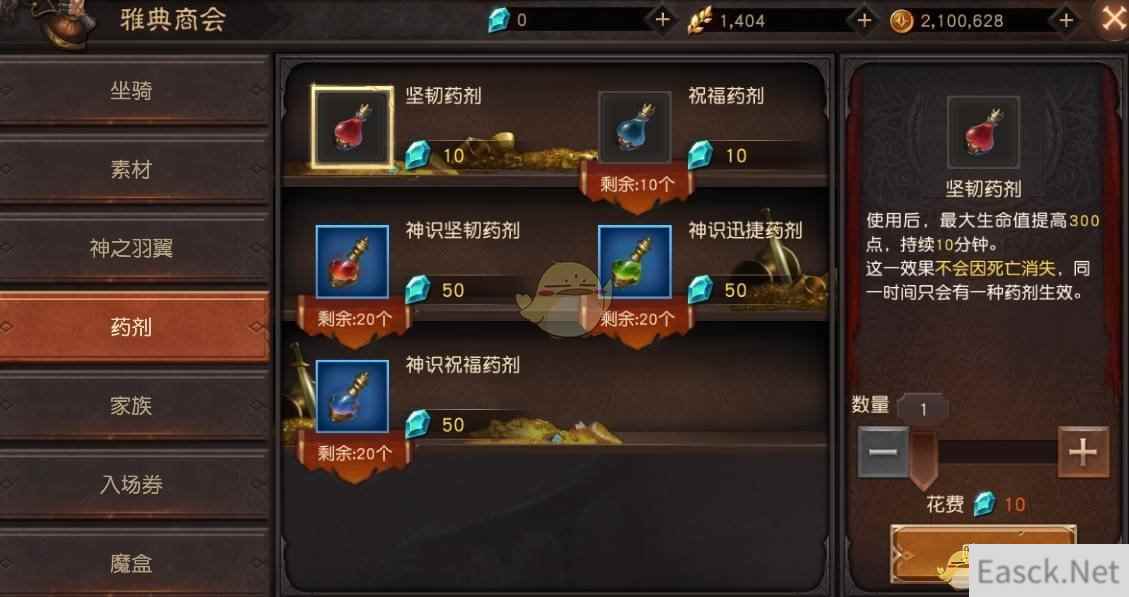The height and width of the screenshot is (597, 1129).
Task: Click the orange purchase button
Action: coord(983,555)
